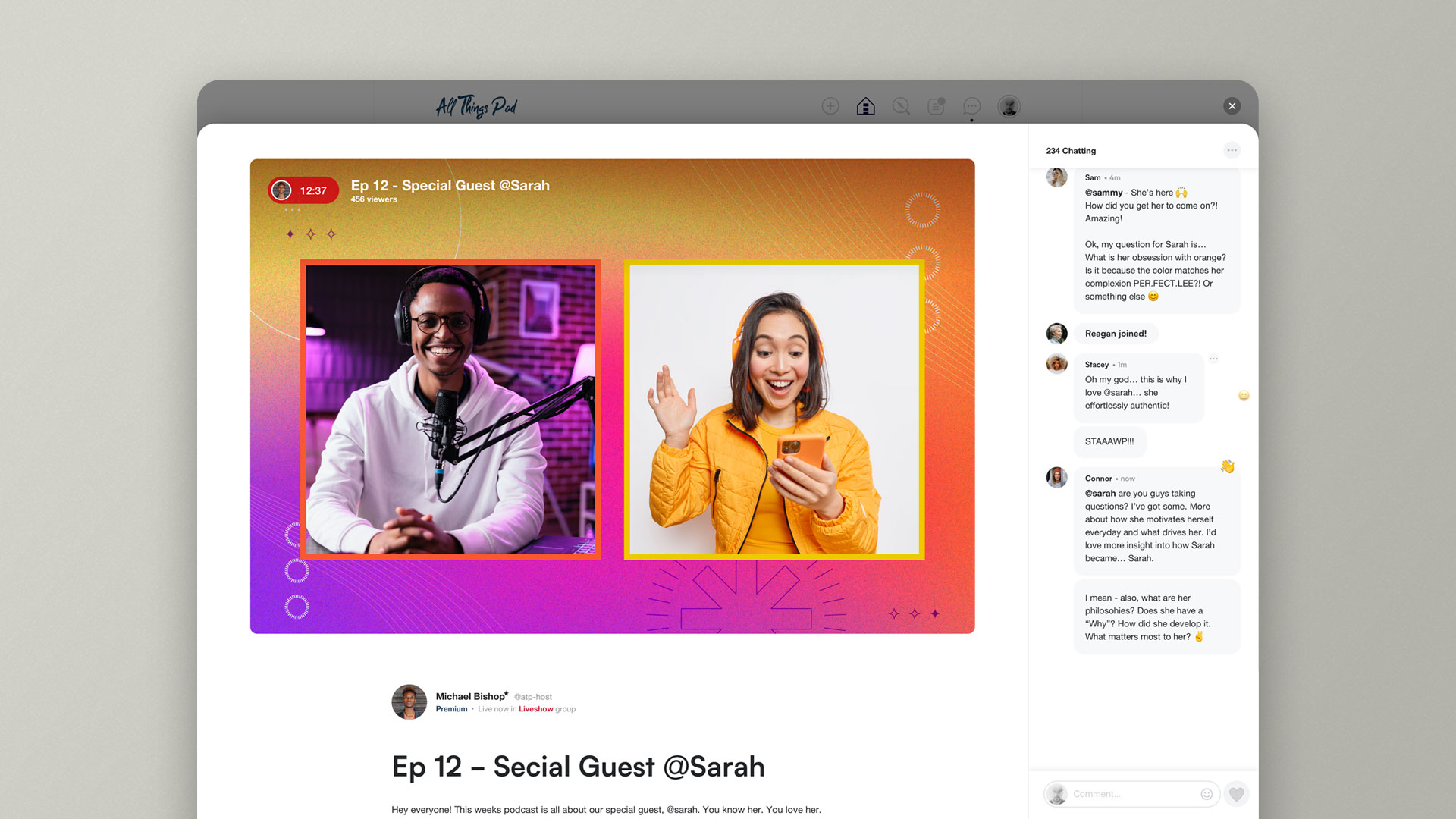Open the 234 Chatting options menu
1456x819 pixels.
(1232, 150)
